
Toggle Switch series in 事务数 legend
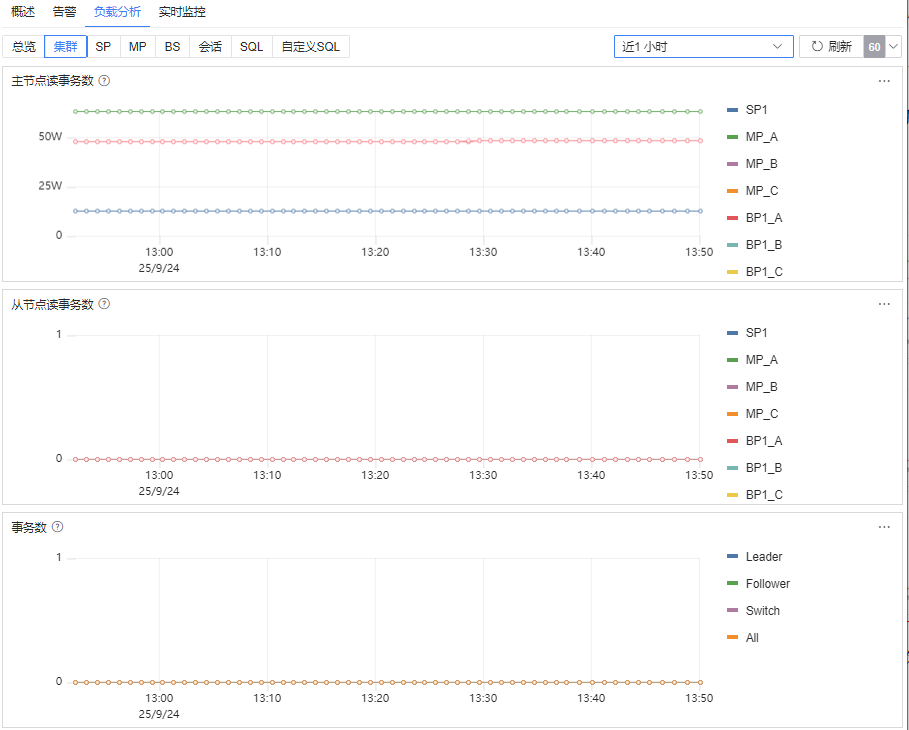pos(753,611)
